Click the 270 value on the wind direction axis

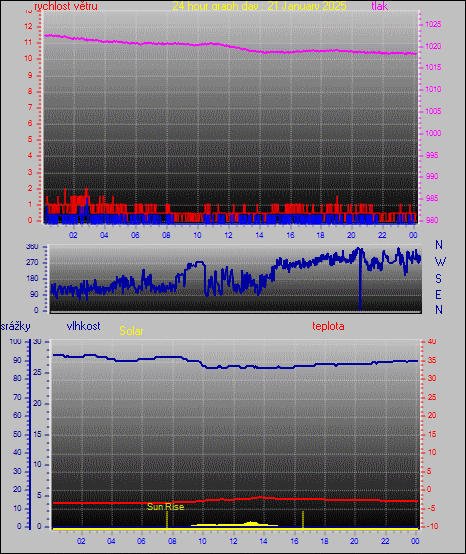point(32,263)
